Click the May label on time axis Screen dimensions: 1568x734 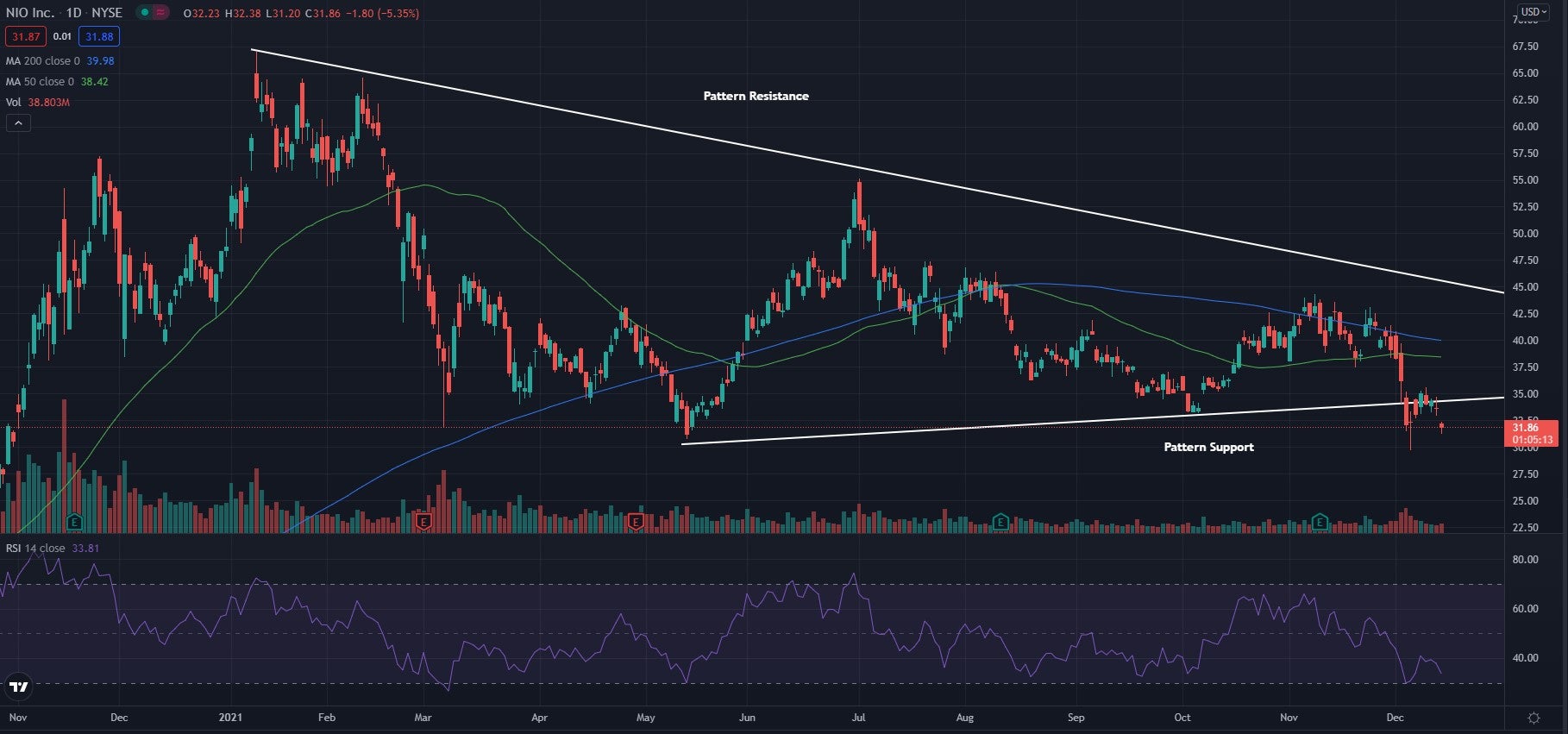(646, 718)
